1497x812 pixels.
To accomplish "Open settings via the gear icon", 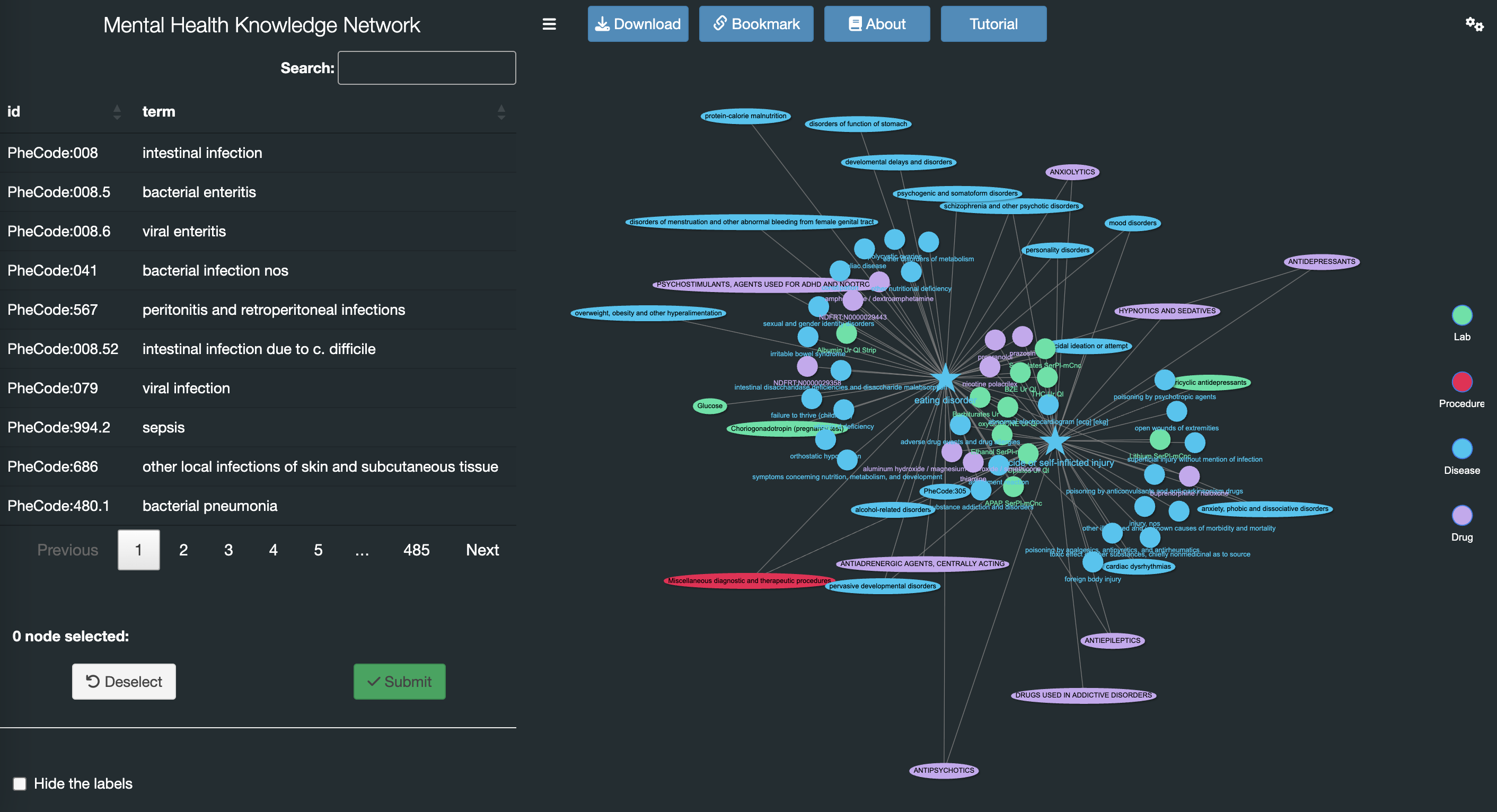I will tap(1474, 24).
